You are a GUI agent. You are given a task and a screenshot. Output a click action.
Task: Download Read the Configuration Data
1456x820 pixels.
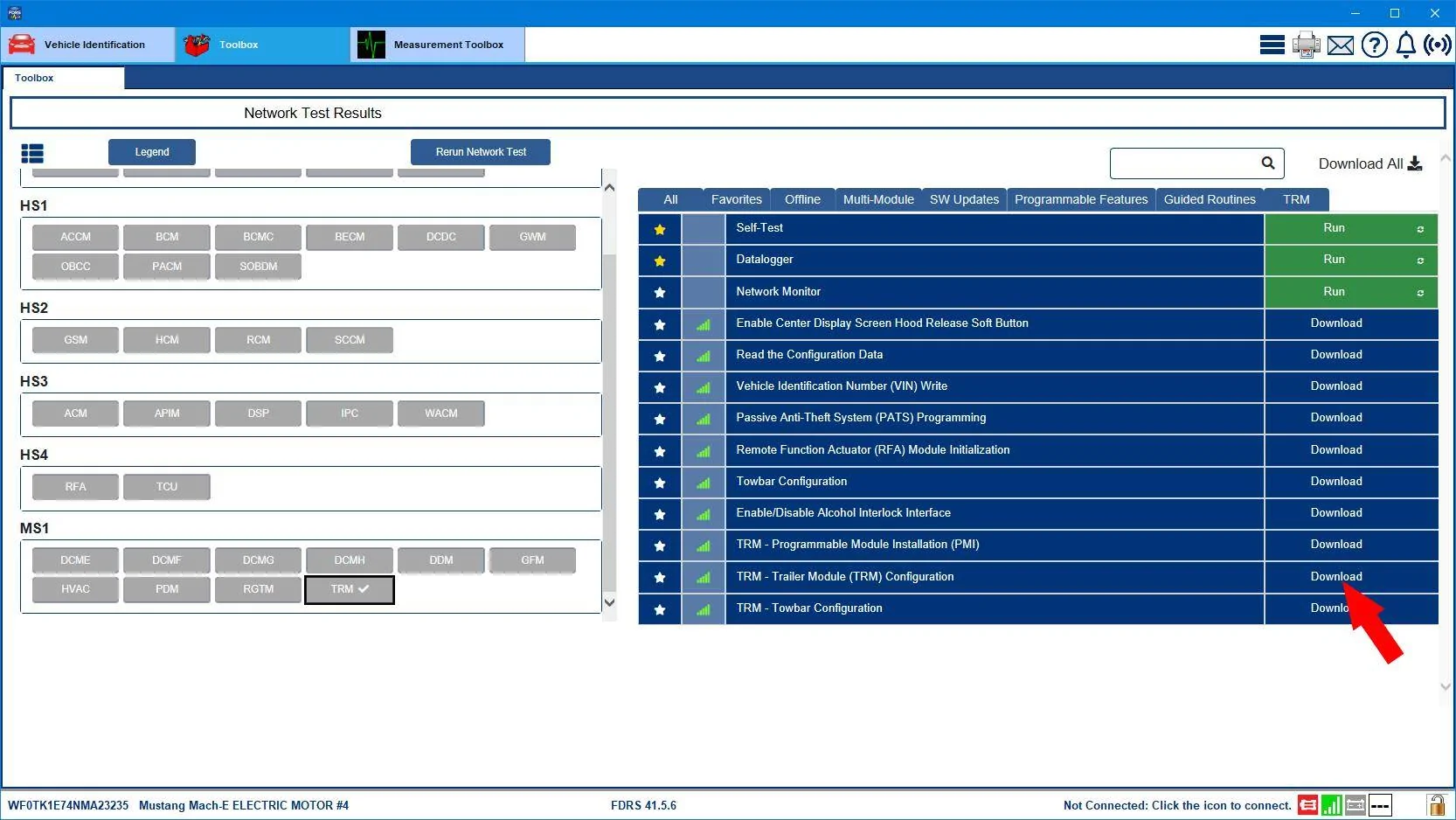pos(1351,355)
